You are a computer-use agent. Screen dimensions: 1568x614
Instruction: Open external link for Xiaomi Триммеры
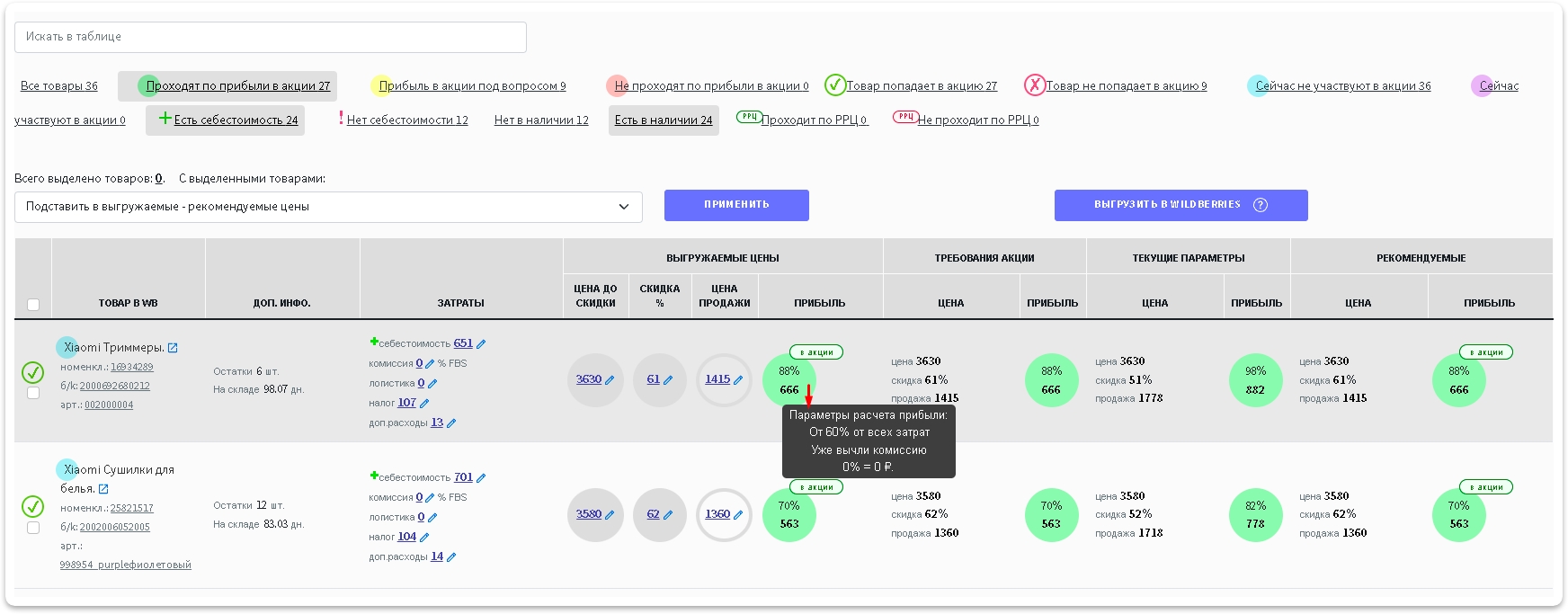173,348
